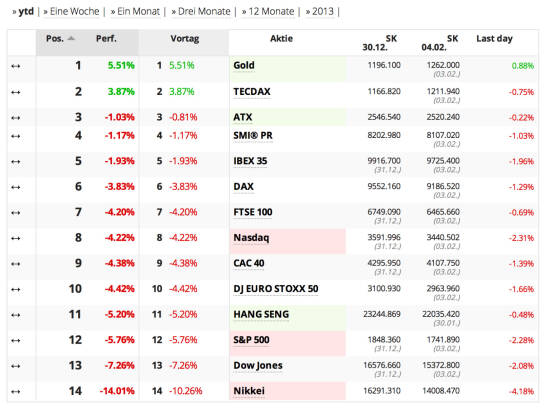
Task: Select the 12 Monate timeframe
Action: pyautogui.click(x=271, y=12)
